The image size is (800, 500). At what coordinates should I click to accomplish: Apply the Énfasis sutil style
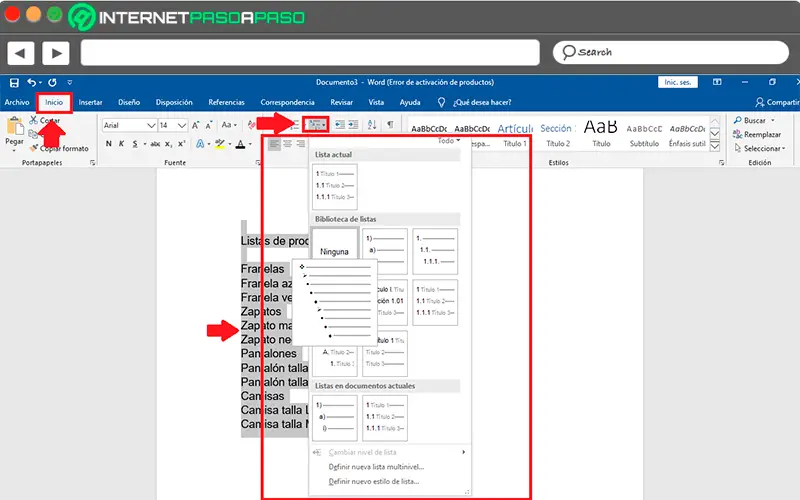[x=687, y=135]
